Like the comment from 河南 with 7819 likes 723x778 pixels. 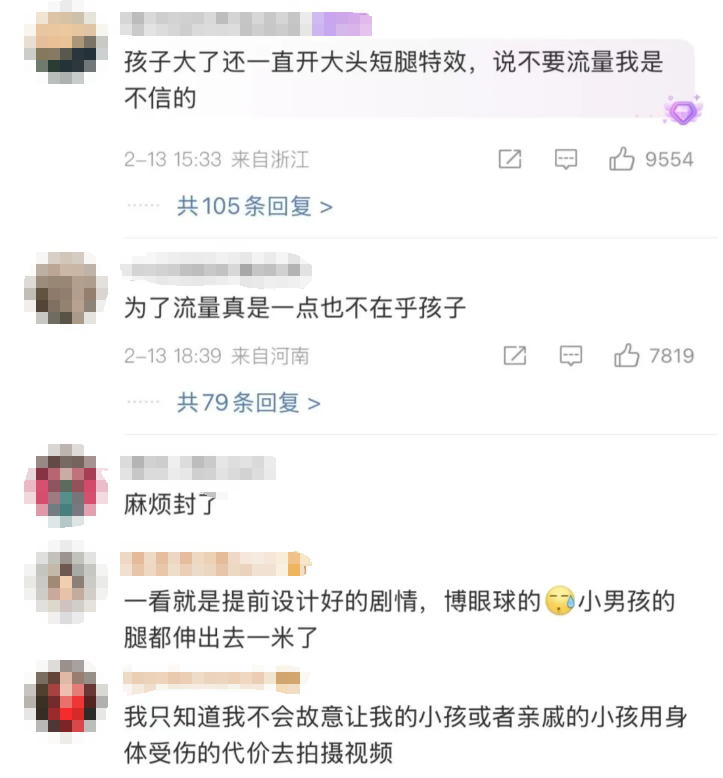626,355
